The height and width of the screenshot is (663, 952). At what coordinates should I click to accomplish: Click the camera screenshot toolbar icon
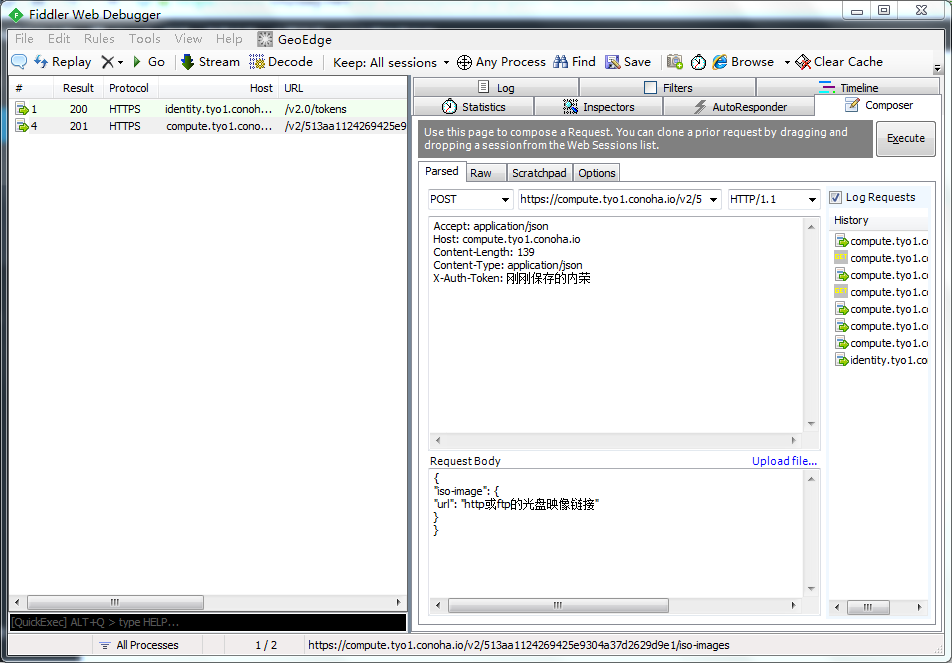coord(675,62)
